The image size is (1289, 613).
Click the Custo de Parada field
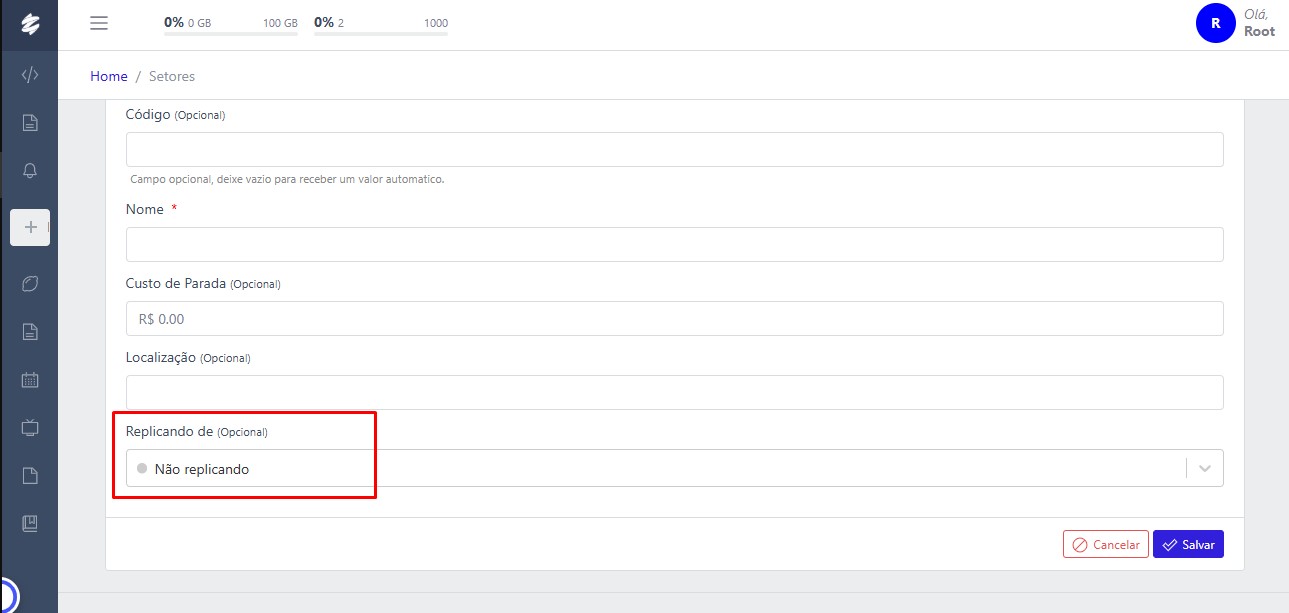tap(674, 319)
